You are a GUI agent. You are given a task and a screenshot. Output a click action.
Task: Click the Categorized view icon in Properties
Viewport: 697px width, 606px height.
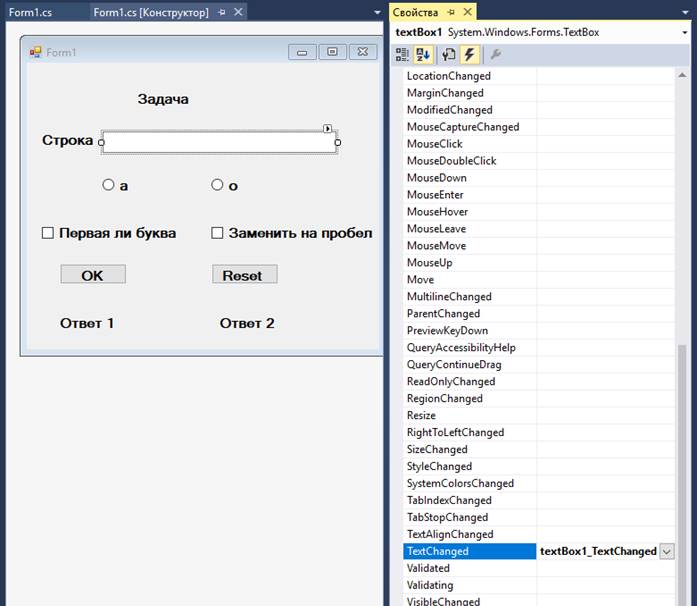click(403, 55)
